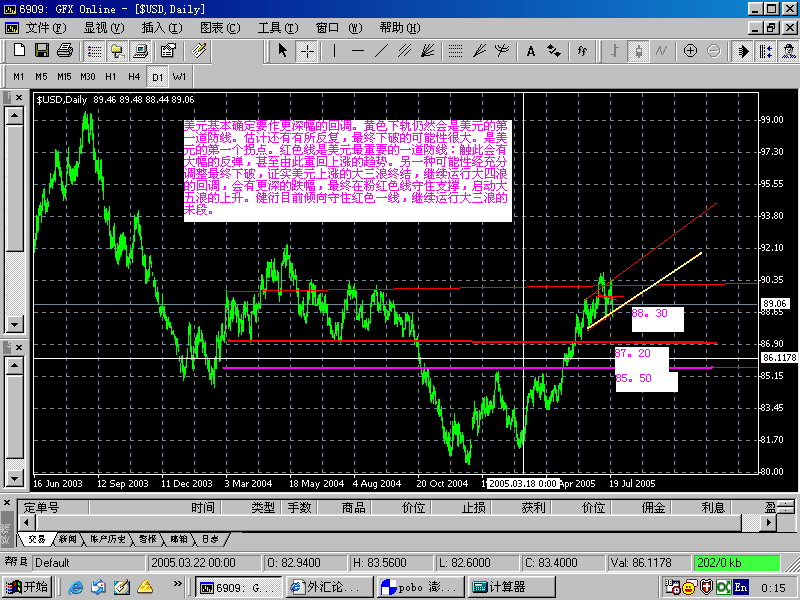Viewport: 800px width, 600px height.
Task: Click the expert advisor face icon
Action: 789,51
